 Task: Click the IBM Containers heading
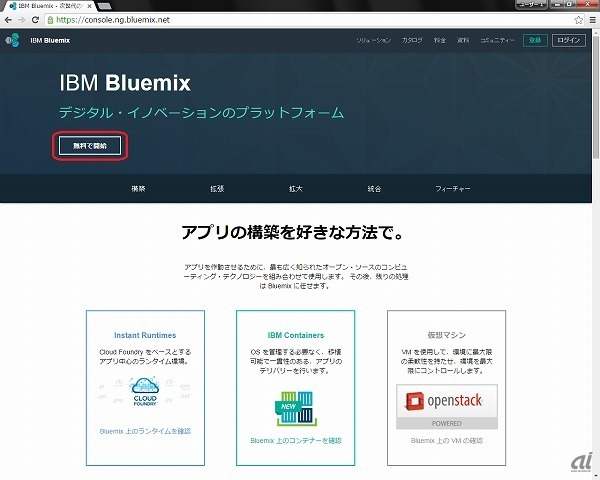tap(295, 335)
